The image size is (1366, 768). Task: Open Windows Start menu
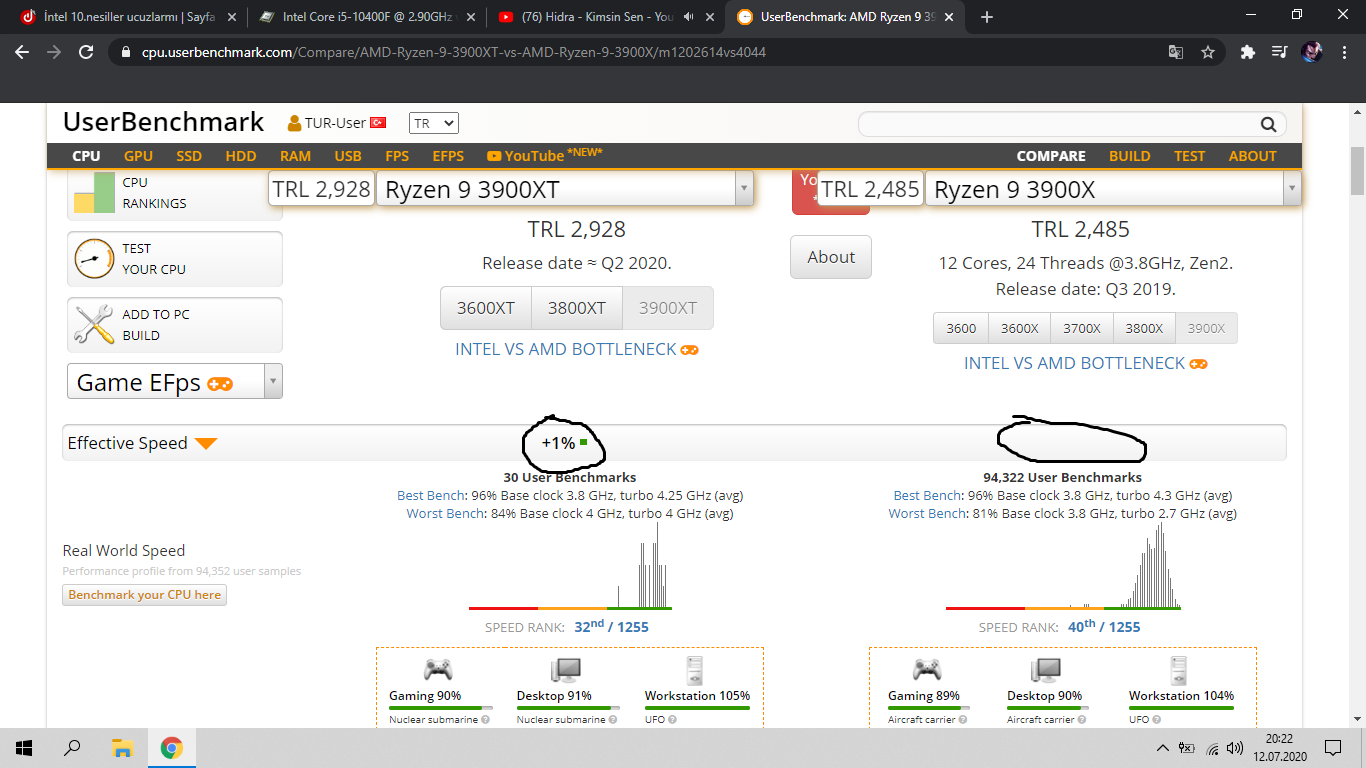(24, 747)
